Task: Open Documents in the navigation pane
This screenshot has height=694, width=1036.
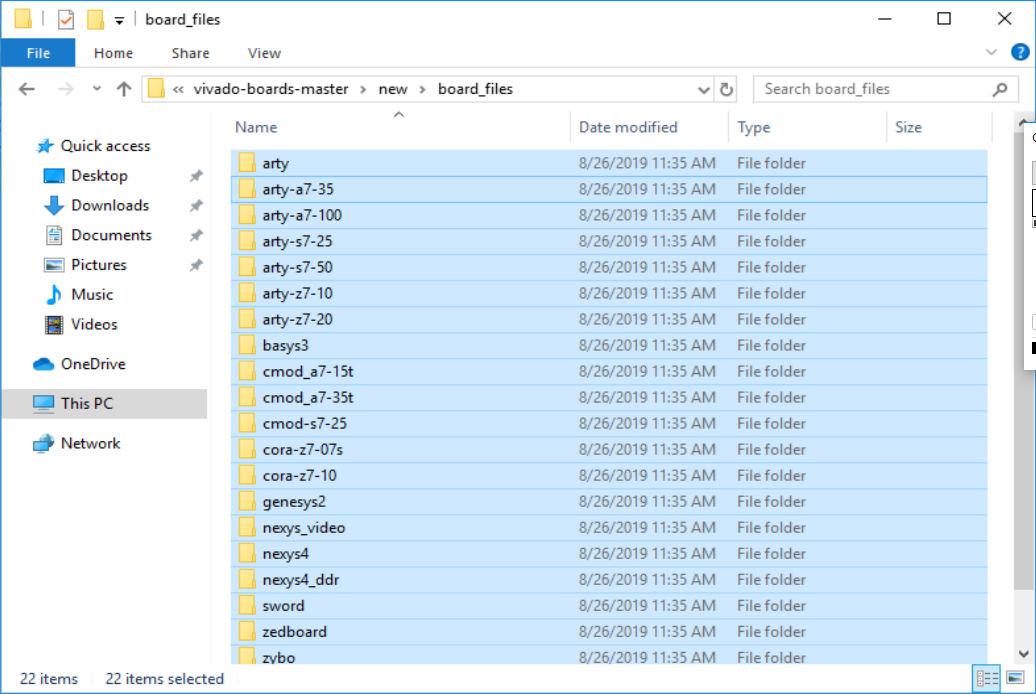Action: (x=111, y=235)
